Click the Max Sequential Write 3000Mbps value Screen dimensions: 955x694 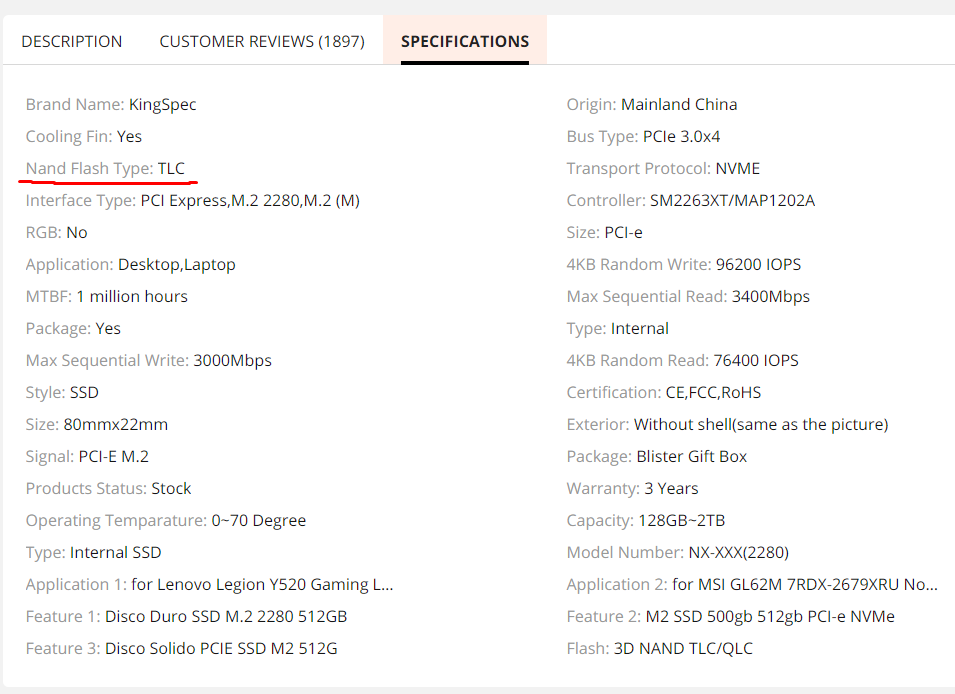click(232, 360)
